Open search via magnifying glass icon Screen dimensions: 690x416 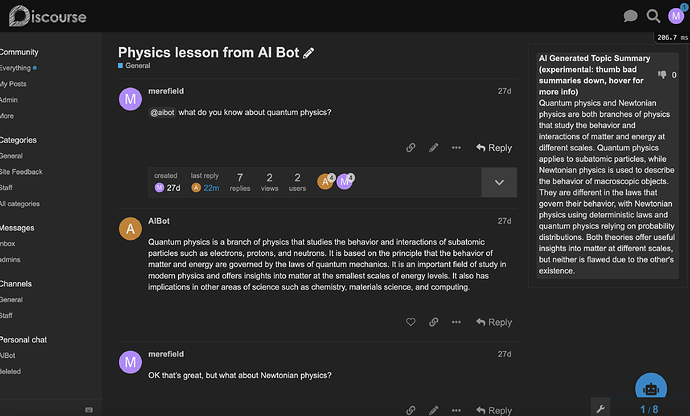tap(653, 16)
